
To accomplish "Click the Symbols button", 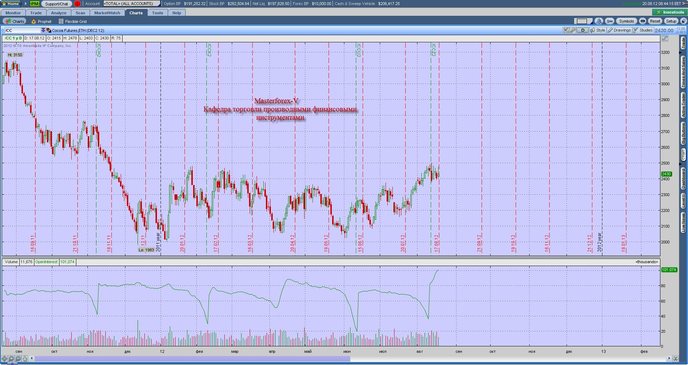I will pos(627,21).
